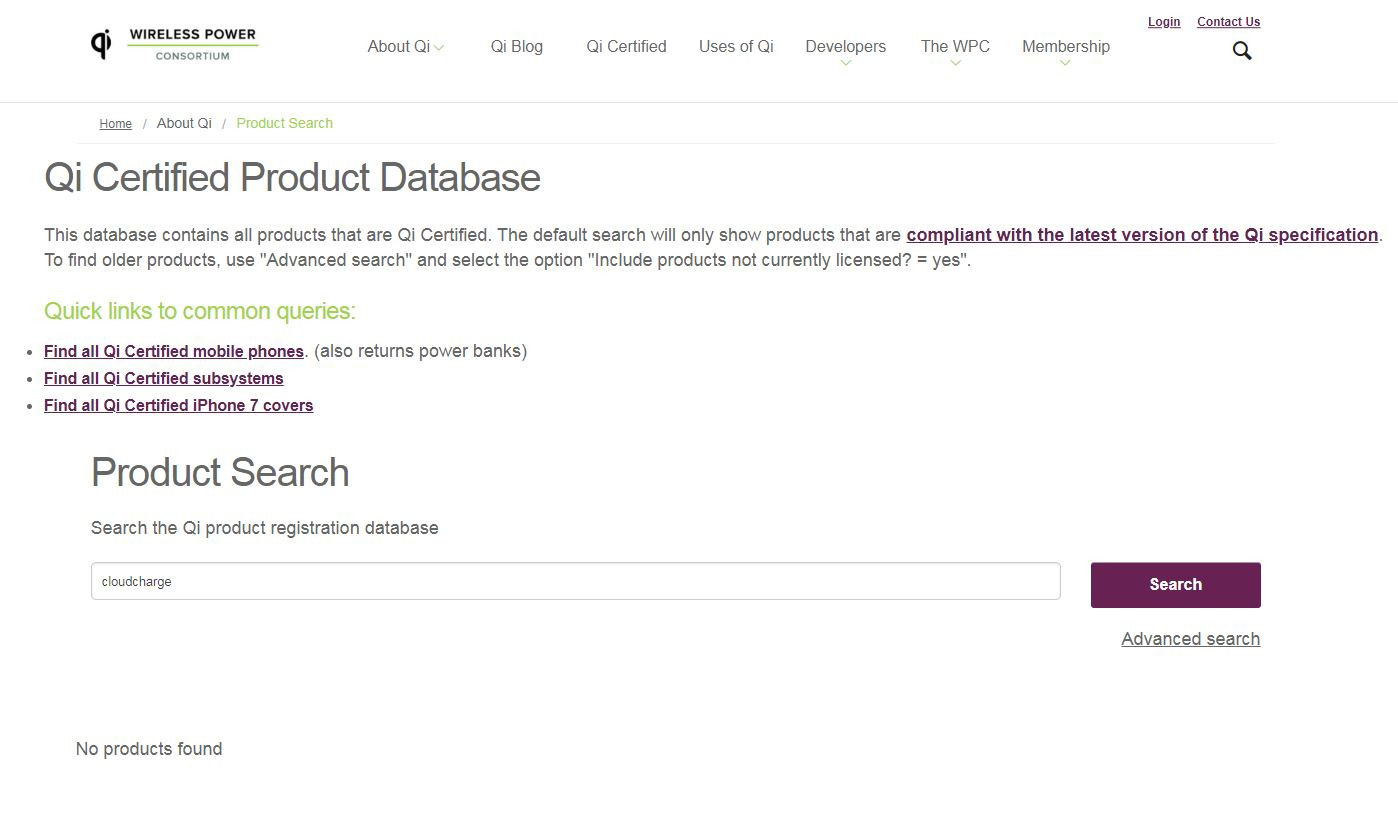The height and width of the screenshot is (828, 1398).
Task: Open the Qi Blog menu item
Action: pos(517,46)
